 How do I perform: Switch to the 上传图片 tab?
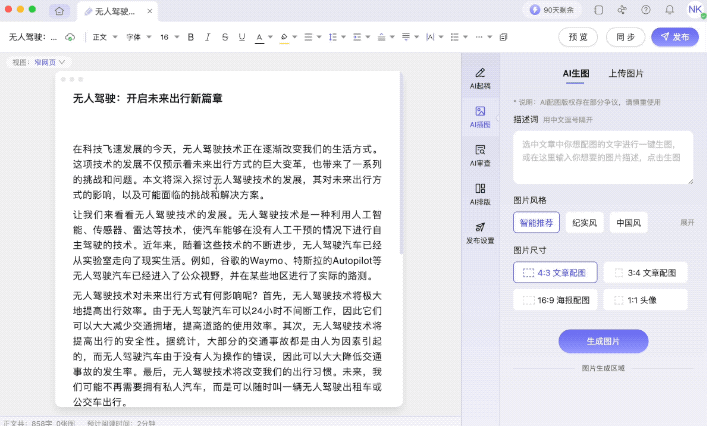point(626,73)
